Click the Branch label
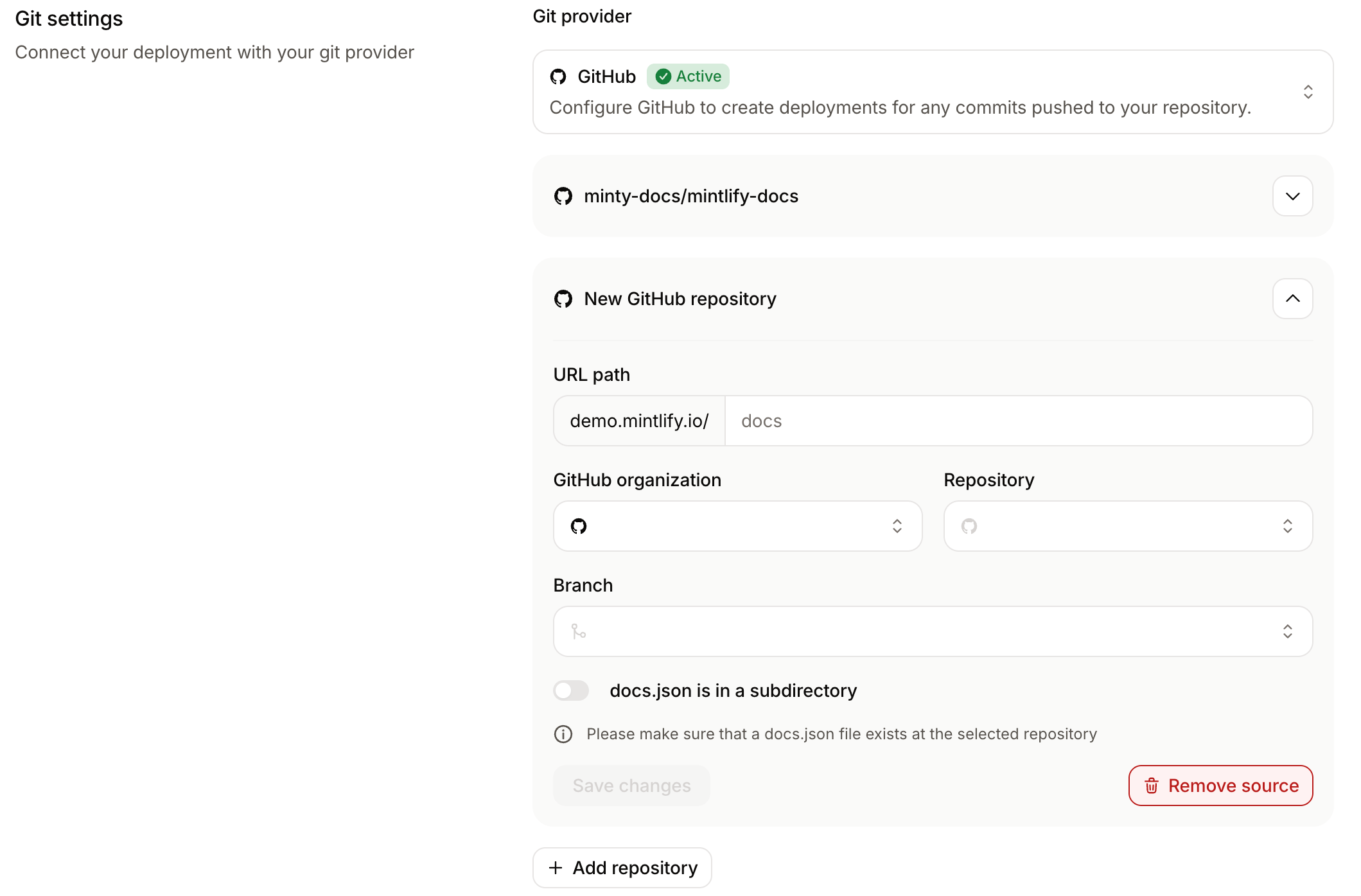This screenshot has height=896, width=1361. [583, 585]
